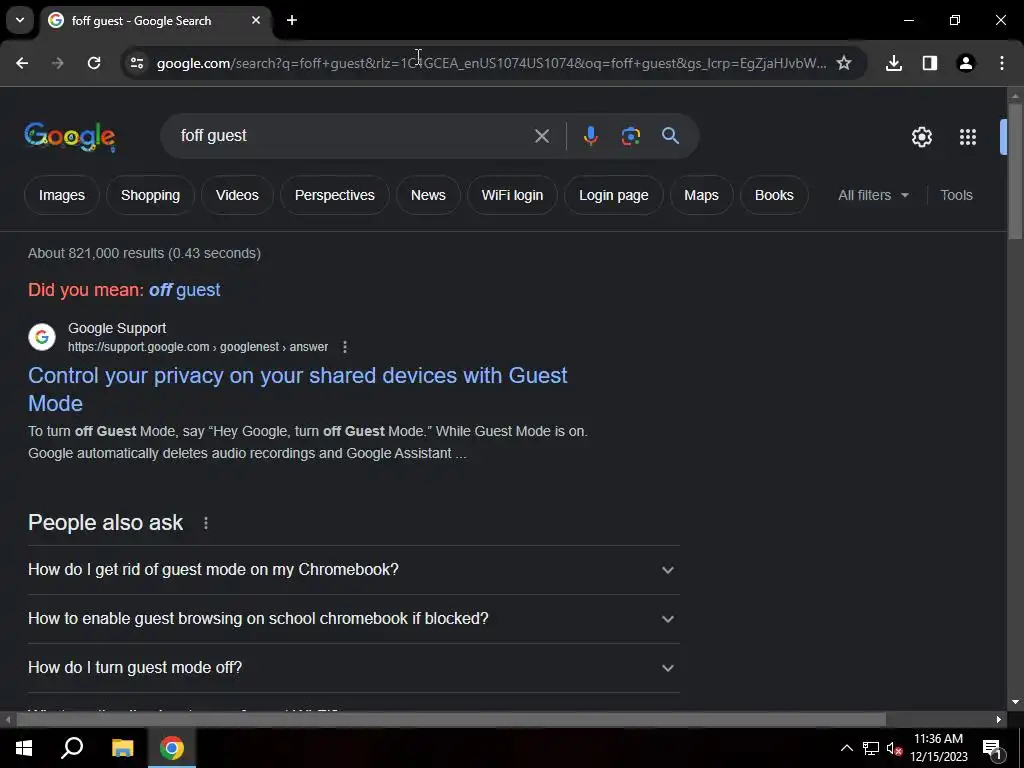Open Chrome three-dot menu
Image resolution: width=1024 pixels, height=768 pixels.
point(1002,63)
